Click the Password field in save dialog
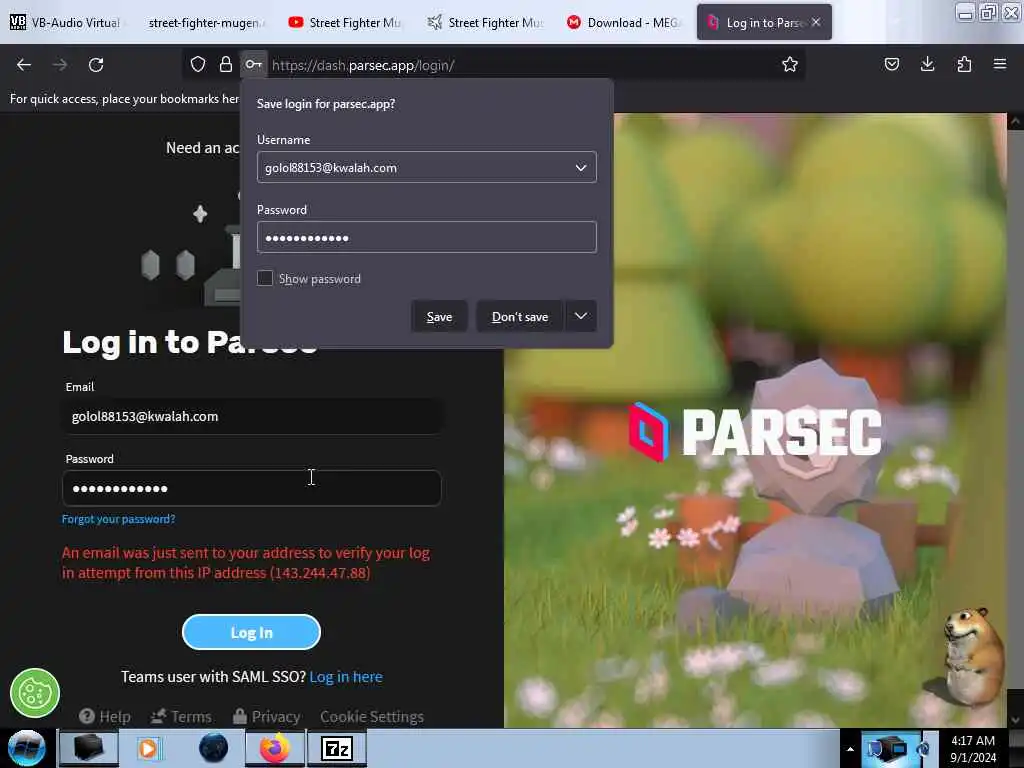The height and width of the screenshot is (768, 1024). [x=426, y=237]
